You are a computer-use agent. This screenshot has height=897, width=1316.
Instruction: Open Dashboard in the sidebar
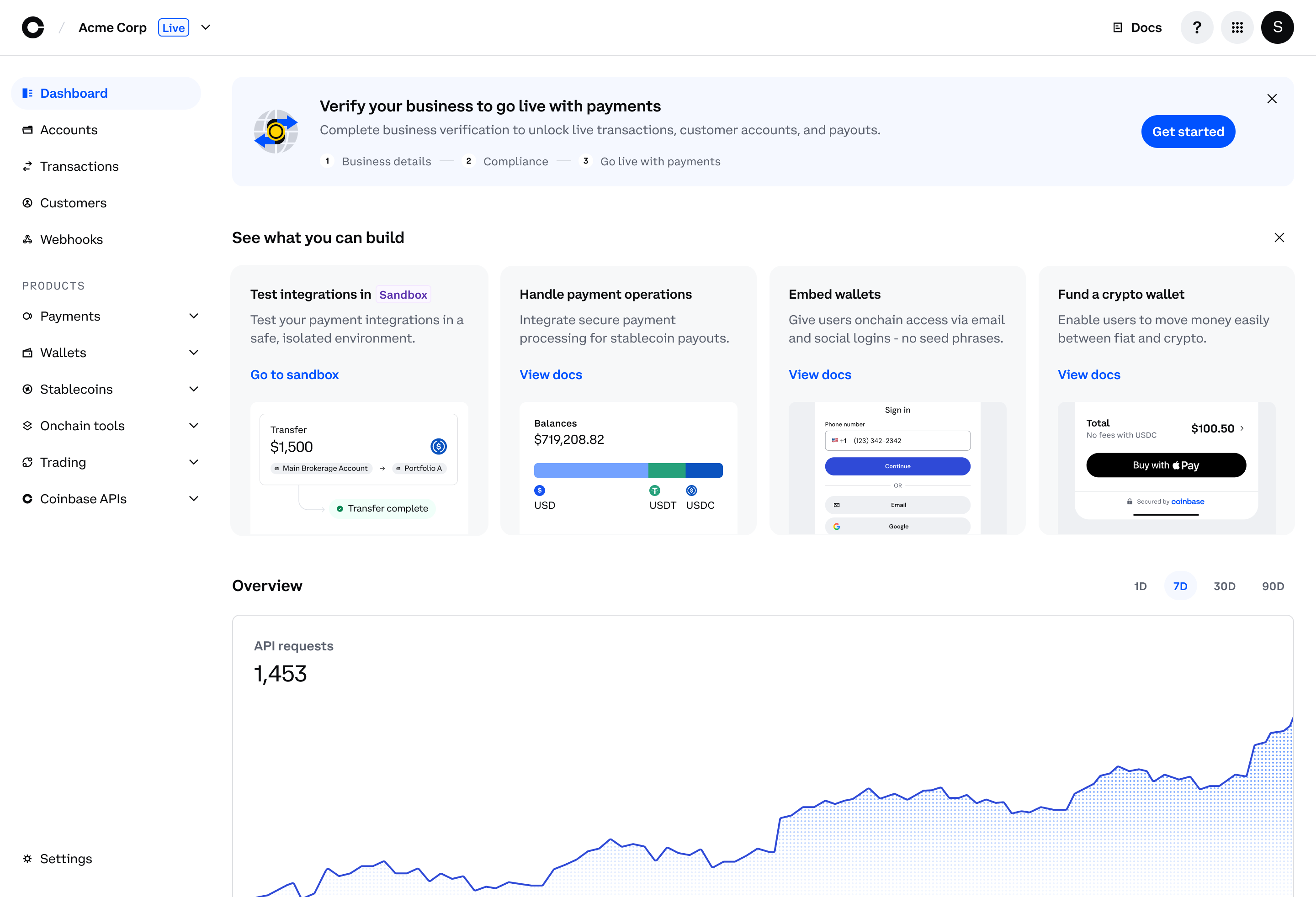106,93
